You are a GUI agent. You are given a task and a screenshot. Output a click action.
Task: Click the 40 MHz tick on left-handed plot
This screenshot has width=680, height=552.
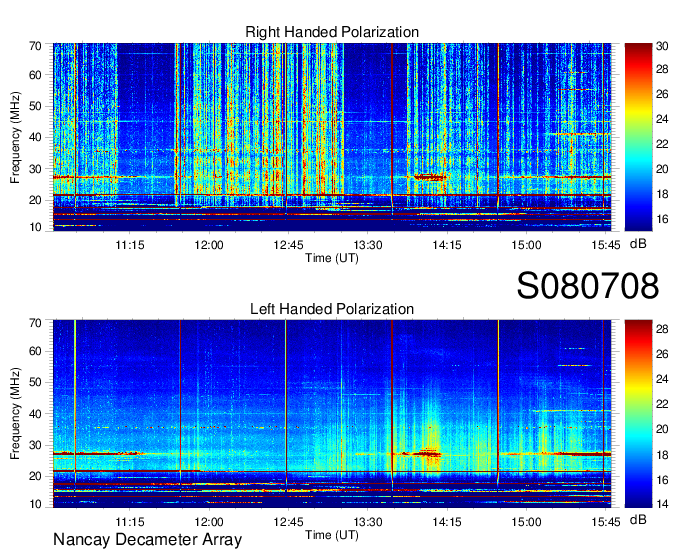point(35,414)
